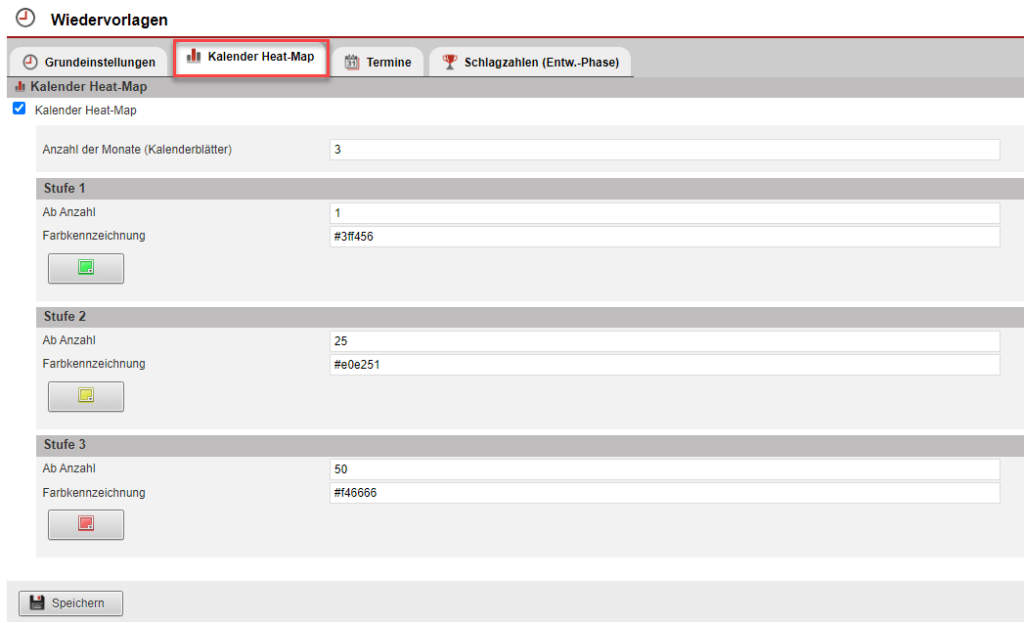Screen dimensions: 1024x623
Task: Open the Grundeinstellungen tab
Action: coord(89,62)
